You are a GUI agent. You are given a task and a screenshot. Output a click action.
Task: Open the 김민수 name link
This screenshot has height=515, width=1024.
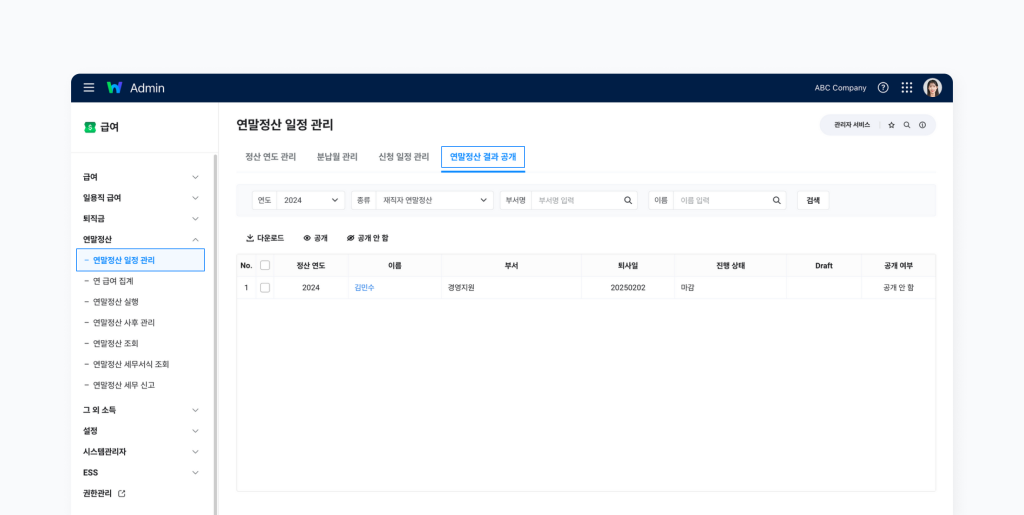364,287
